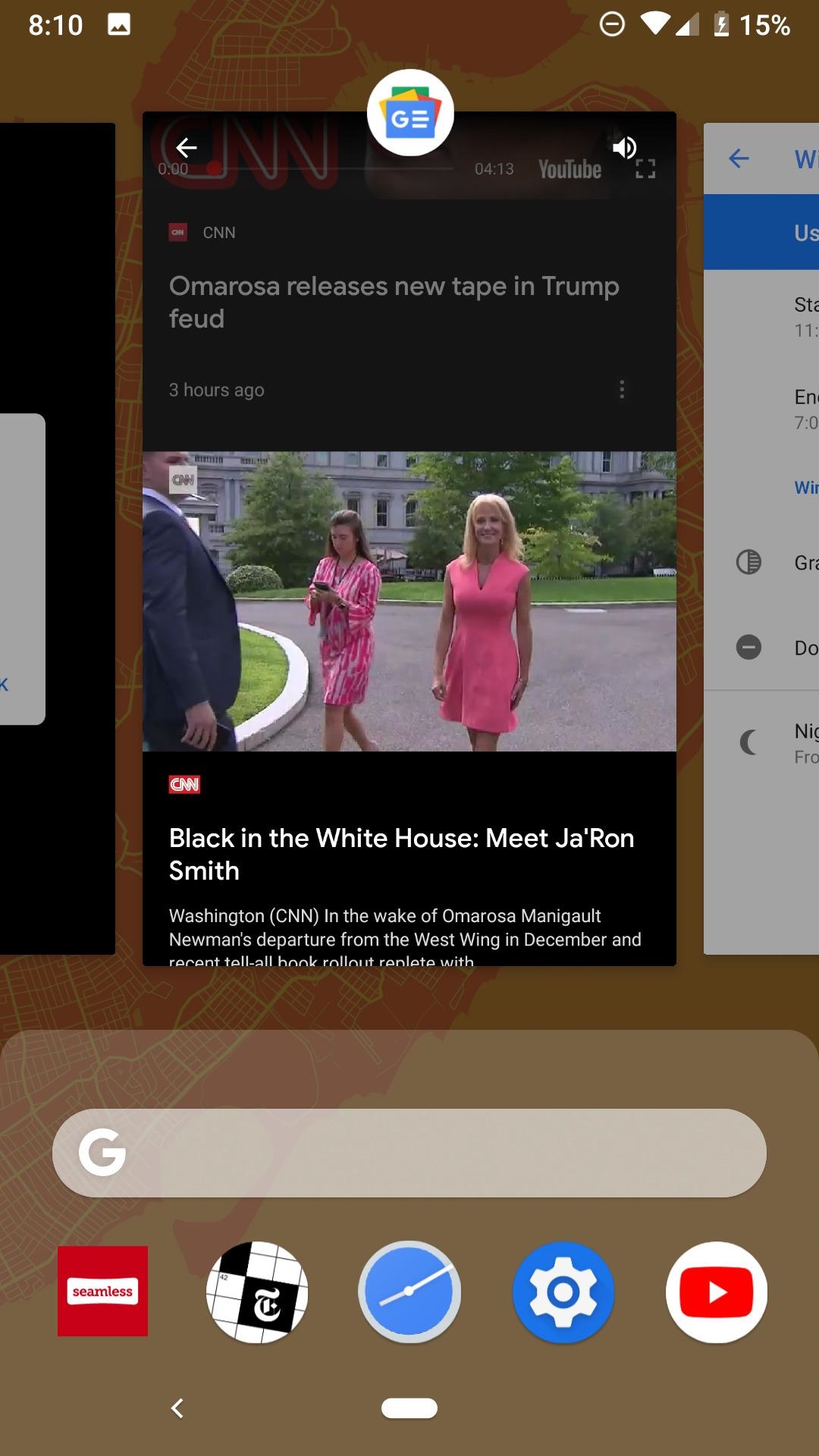
Task: Tap the Night Light moon icon in Settings card
Action: (x=748, y=742)
